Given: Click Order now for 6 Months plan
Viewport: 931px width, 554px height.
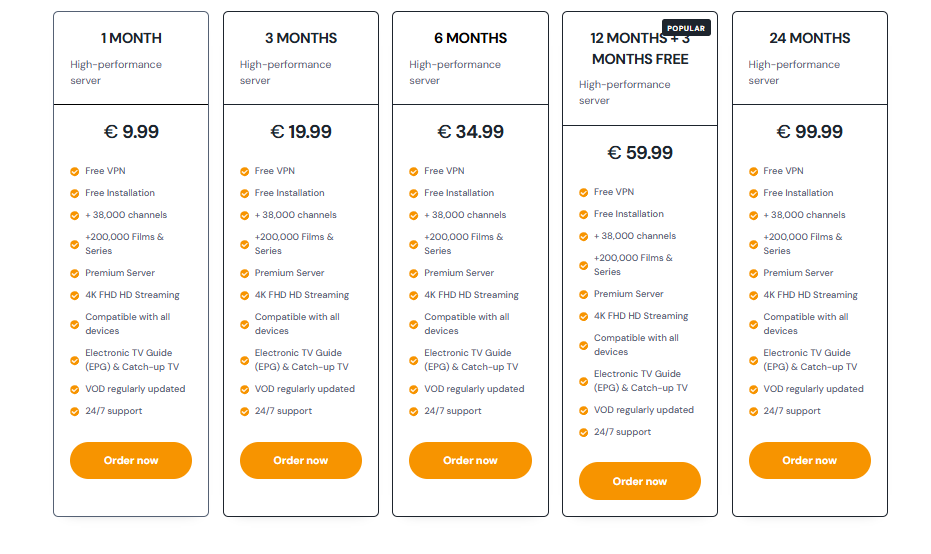Looking at the screenshot, I should coord(470,460).
